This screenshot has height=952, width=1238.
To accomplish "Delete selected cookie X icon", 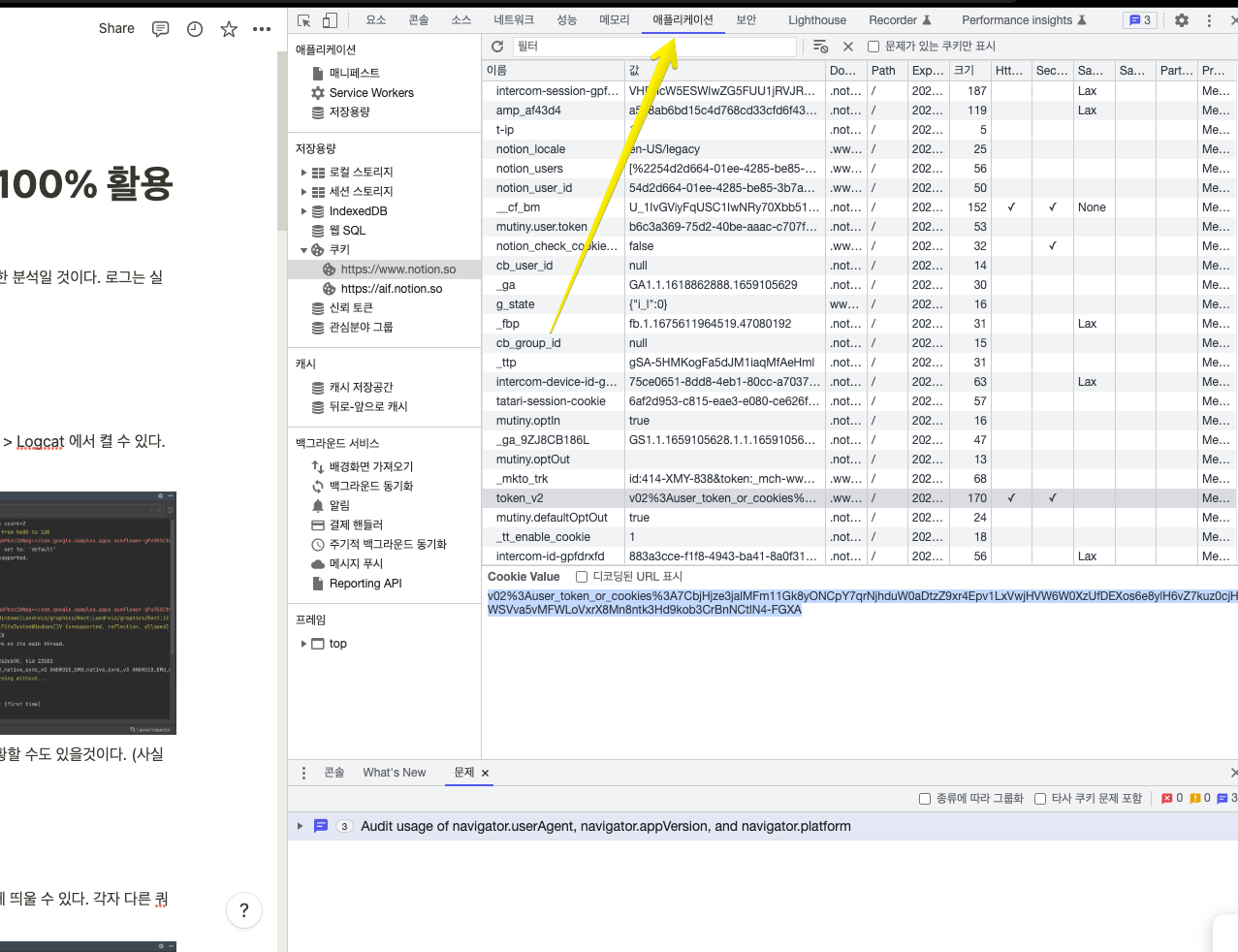I will coord(848,47).
